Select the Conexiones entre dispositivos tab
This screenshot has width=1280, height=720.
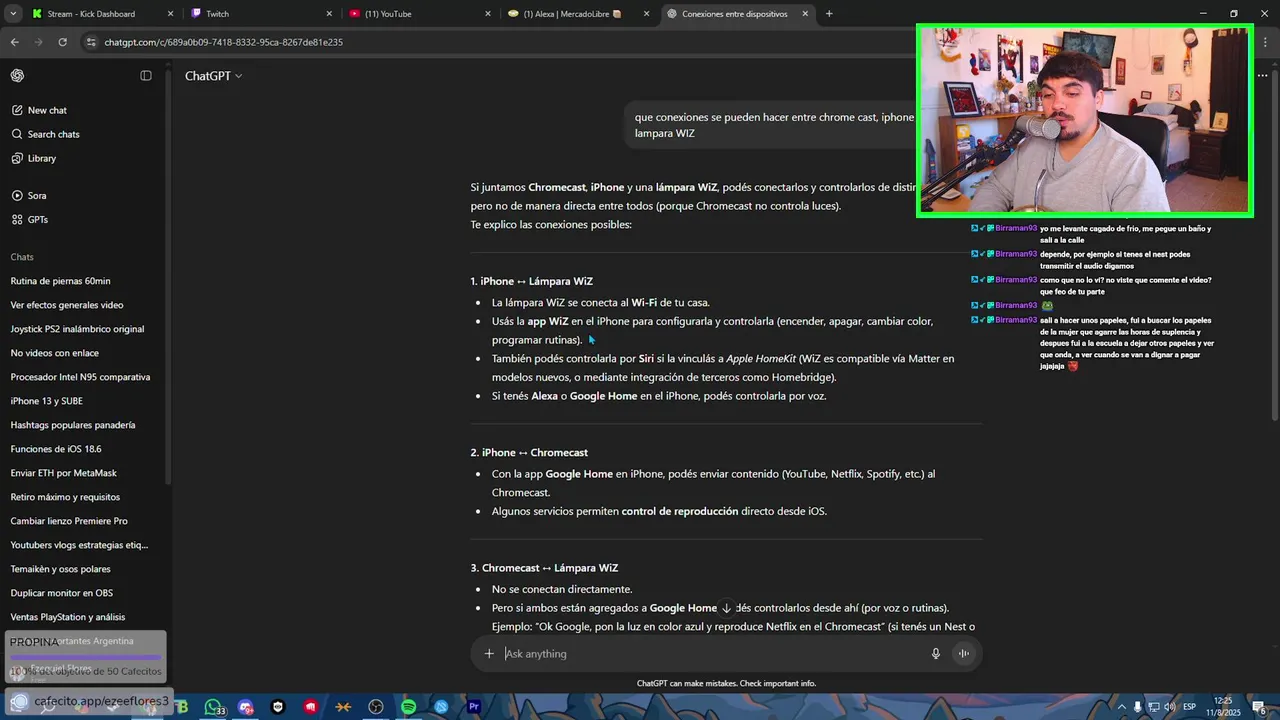(737, 14)
